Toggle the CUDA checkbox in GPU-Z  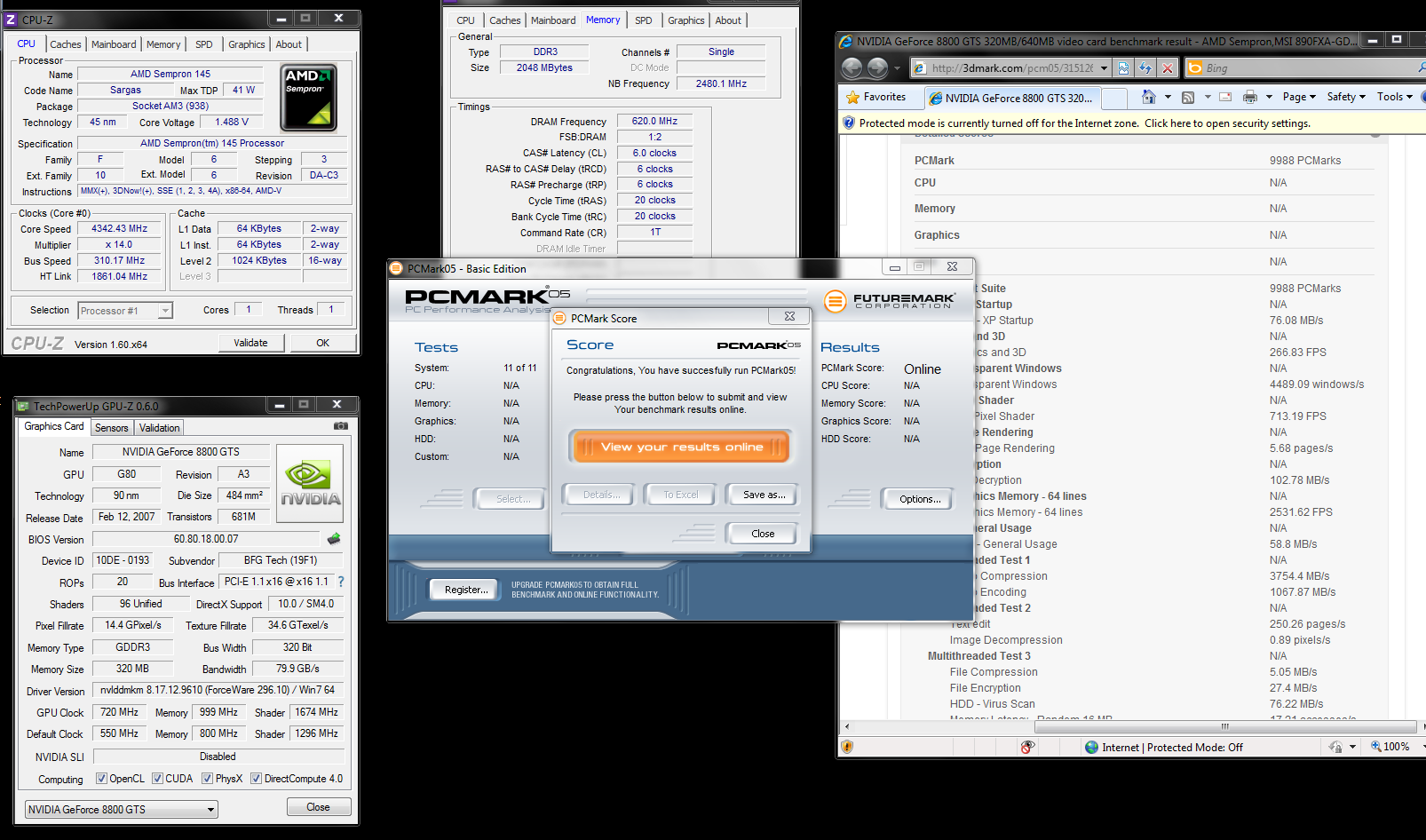tap(157, 779)
